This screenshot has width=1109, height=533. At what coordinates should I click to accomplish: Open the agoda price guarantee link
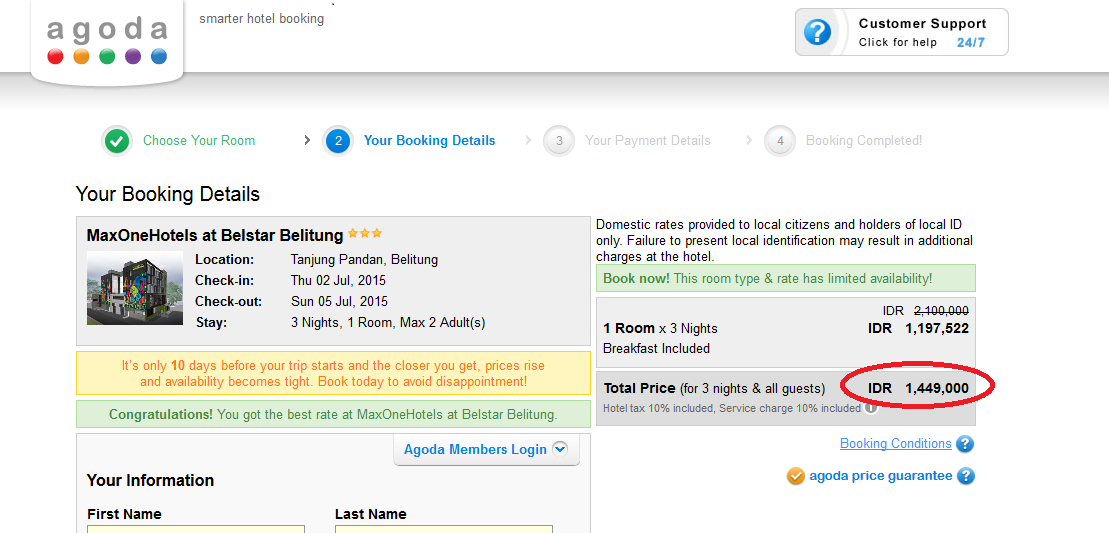[x=880, y=476]
